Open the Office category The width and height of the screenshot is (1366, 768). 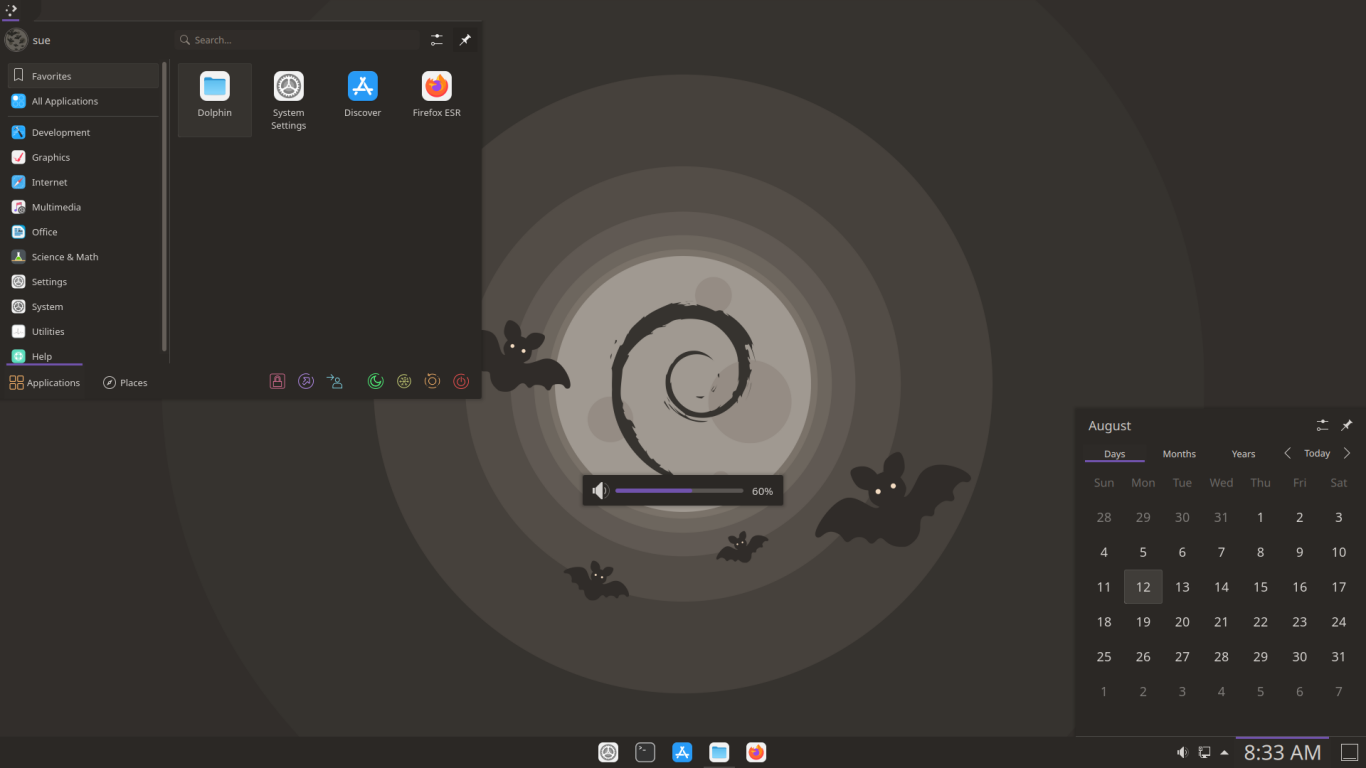[x=83, y=232]
